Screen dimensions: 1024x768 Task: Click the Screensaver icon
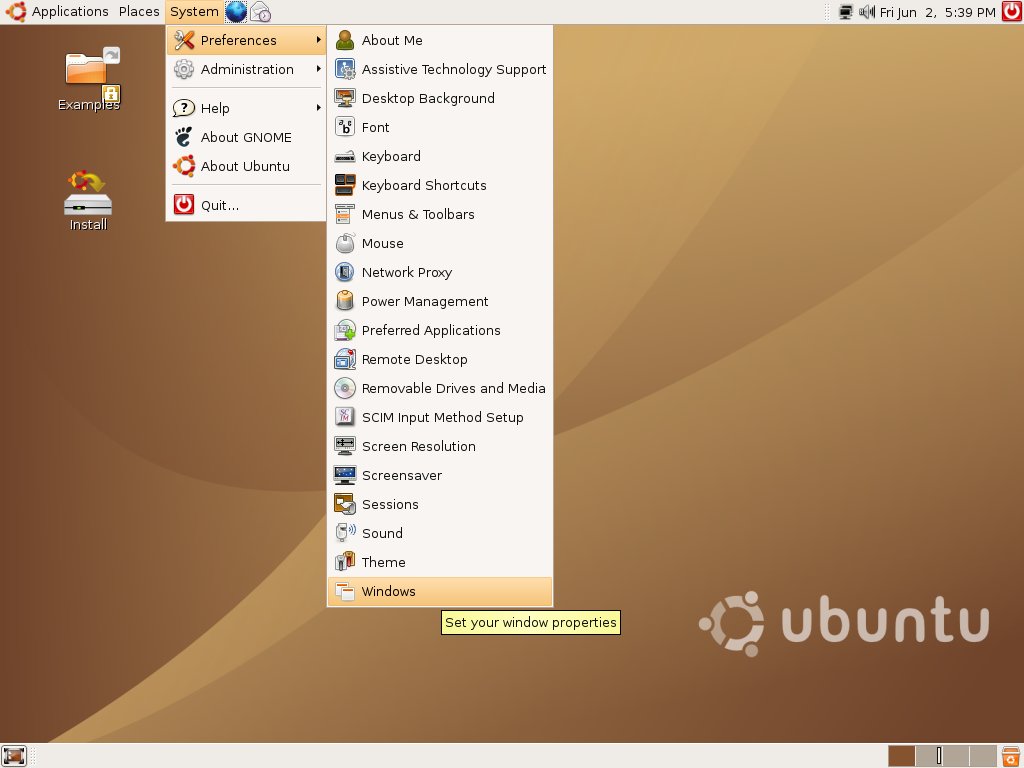click(345, 475)
